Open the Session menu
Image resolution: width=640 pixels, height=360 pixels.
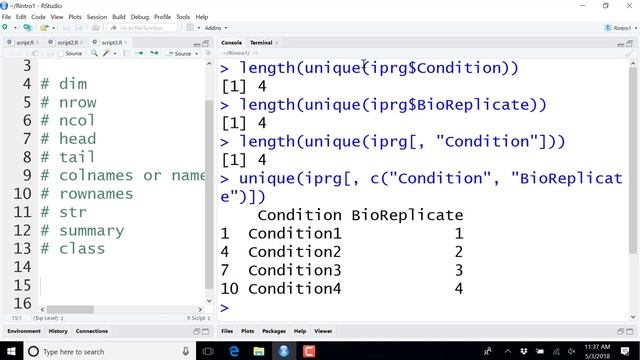[97, 17]
